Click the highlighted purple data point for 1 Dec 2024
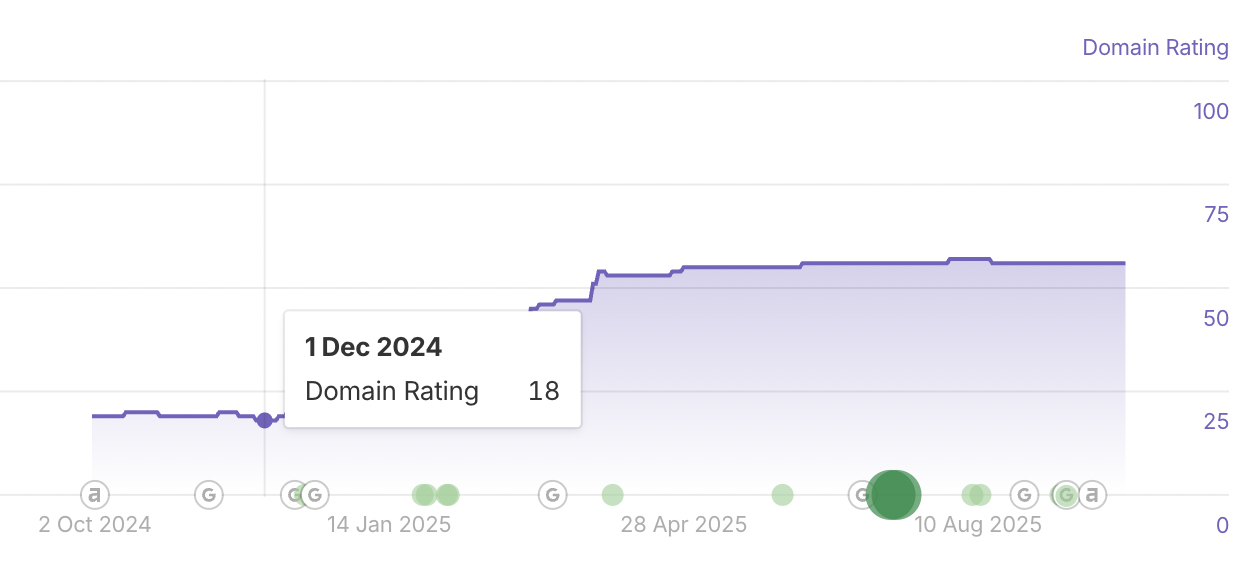The width and height of the screenshot is (1252, 562). coord(264,420)
